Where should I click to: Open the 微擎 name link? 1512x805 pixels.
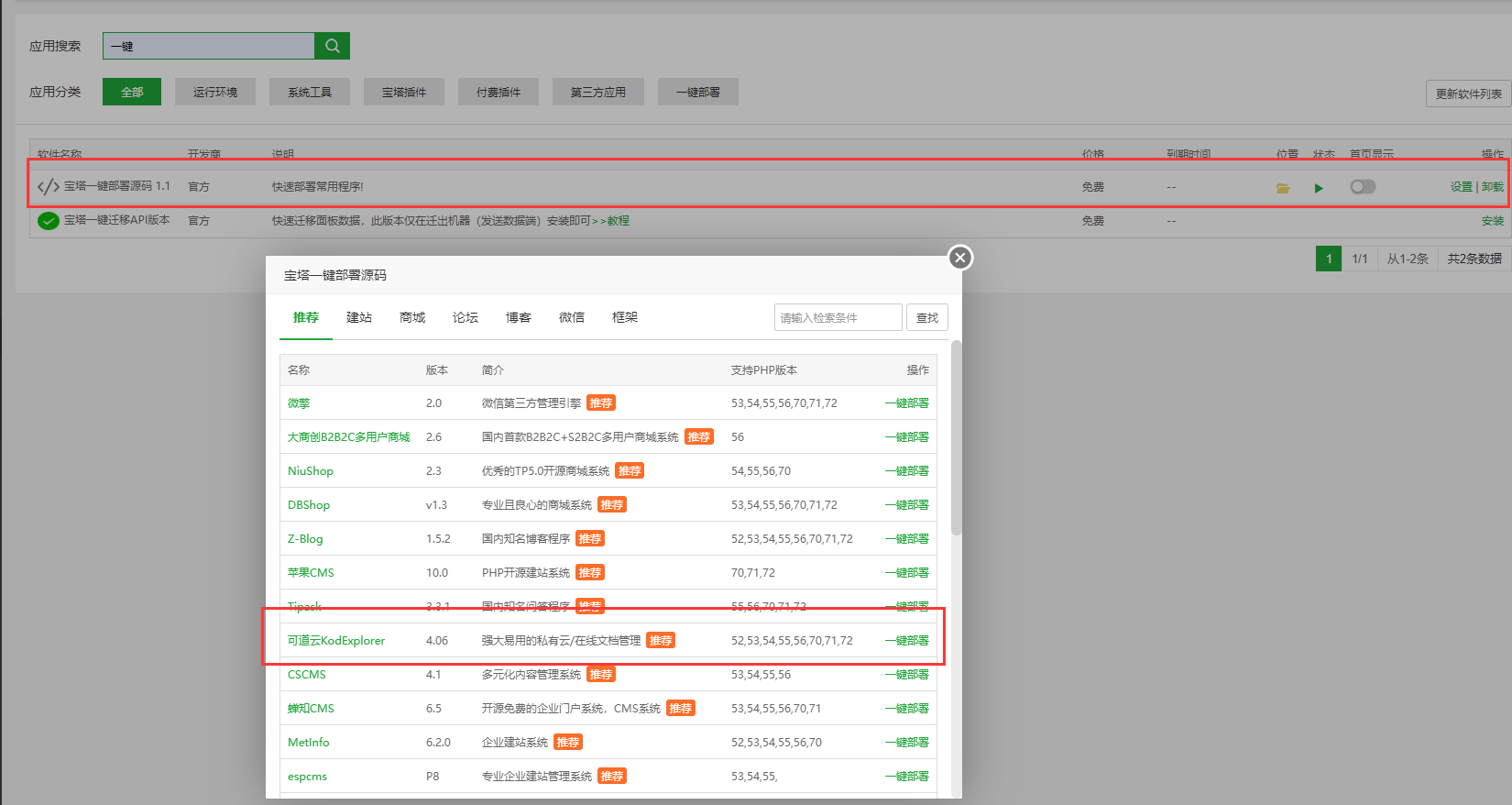pyautogui.click(x=299, y=403)
